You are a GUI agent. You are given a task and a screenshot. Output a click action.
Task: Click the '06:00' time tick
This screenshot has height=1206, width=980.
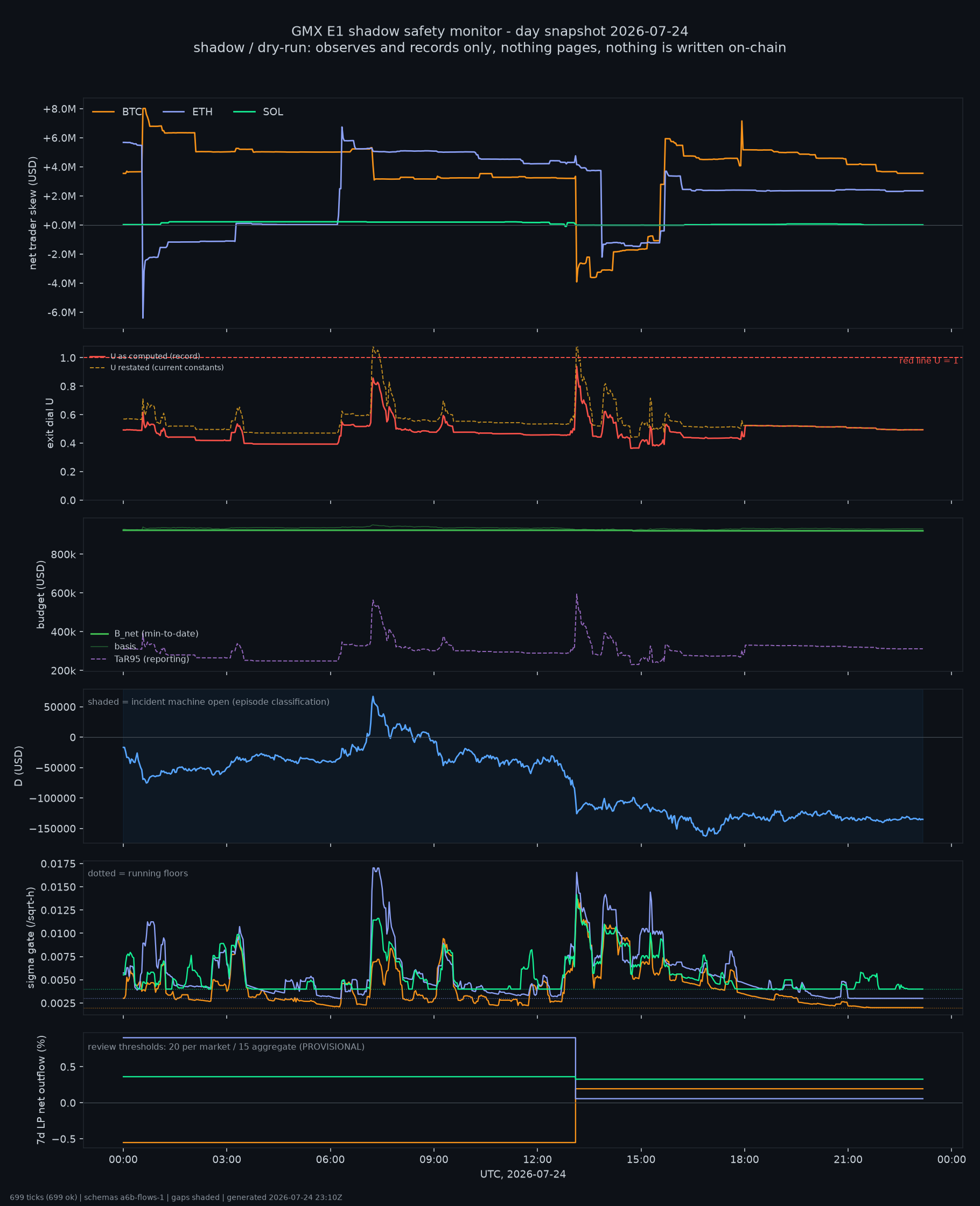(x=330, y=1160)
